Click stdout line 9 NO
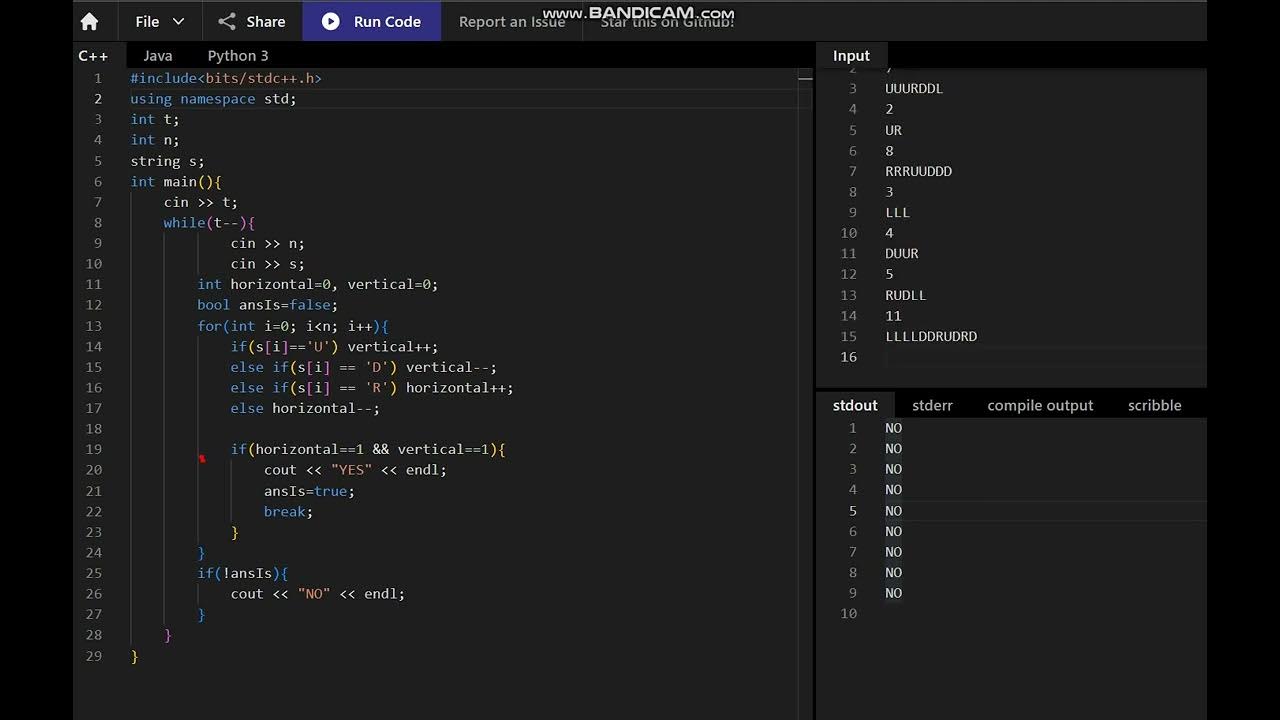This screenshot has height=720, width=1280. [x=893, y=593]
